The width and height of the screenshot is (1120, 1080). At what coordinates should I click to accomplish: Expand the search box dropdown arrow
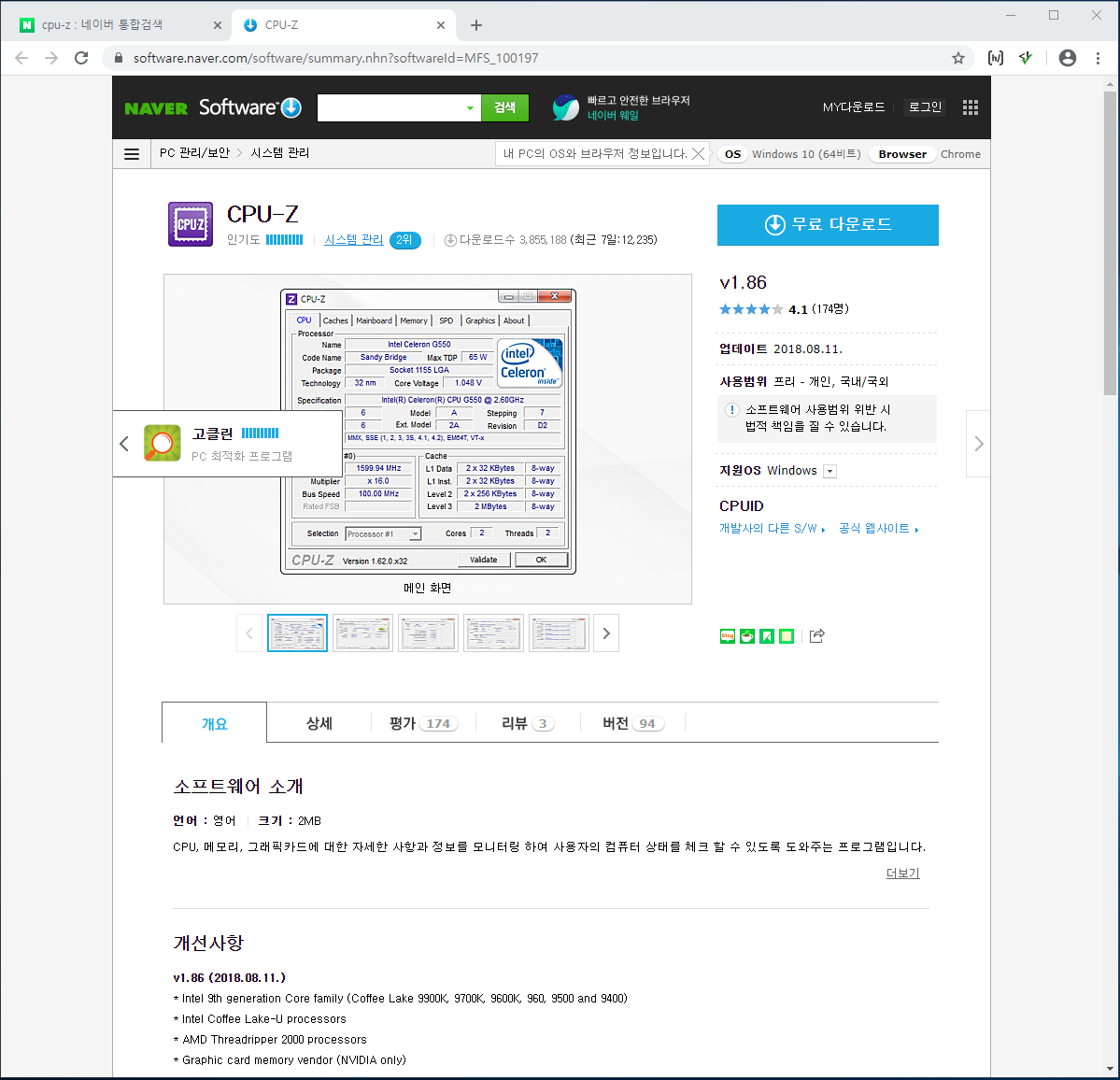coord(470,107)
